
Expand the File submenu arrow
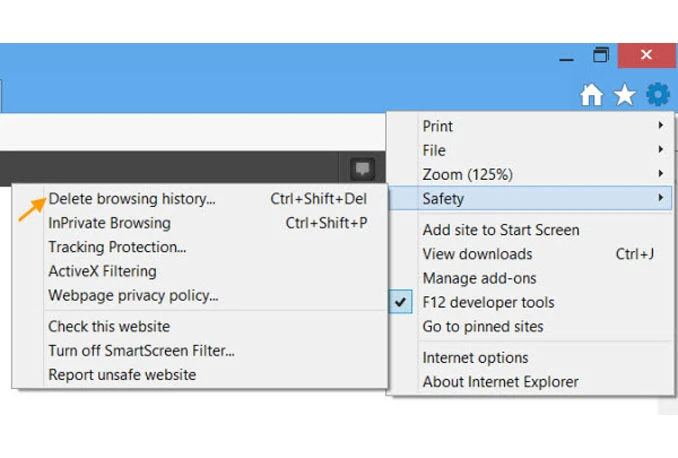pyautogui.click(x=660, y=150)
